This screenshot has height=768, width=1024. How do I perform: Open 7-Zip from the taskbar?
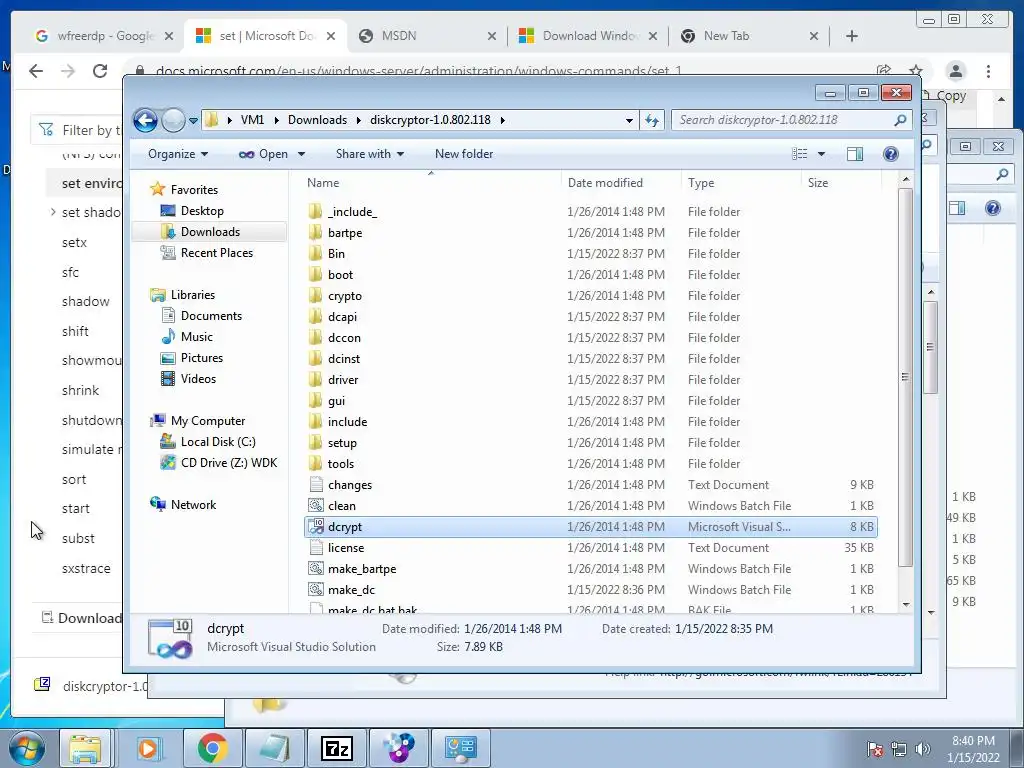pyautogui.click(x=337, y=748)
